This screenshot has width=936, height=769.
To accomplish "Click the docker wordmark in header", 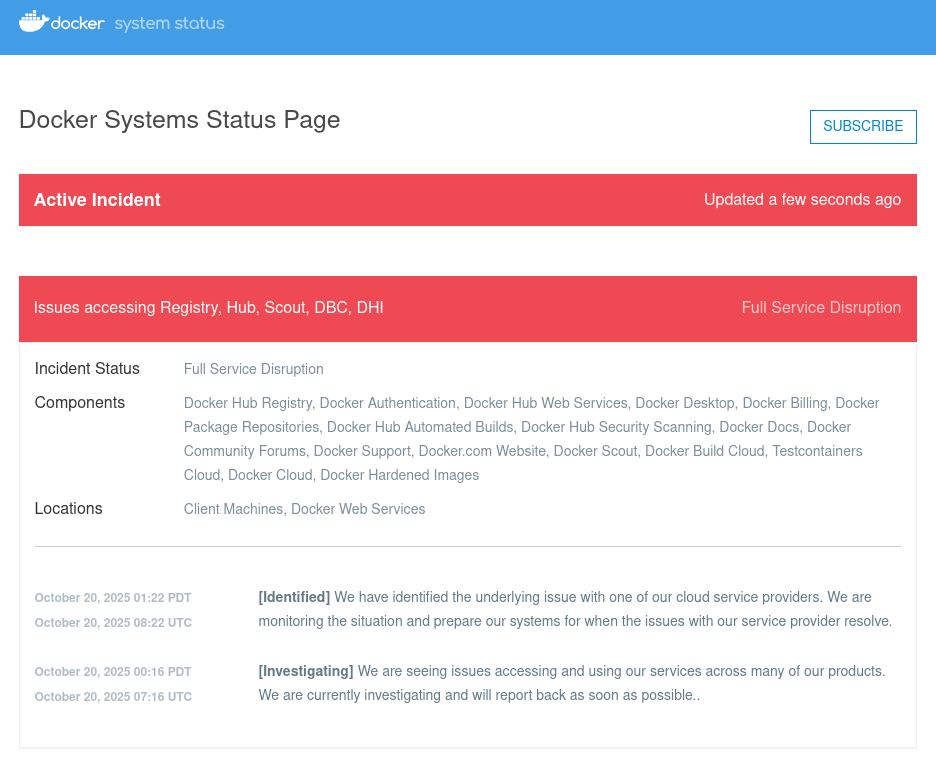I will click(x=78, y=23).
